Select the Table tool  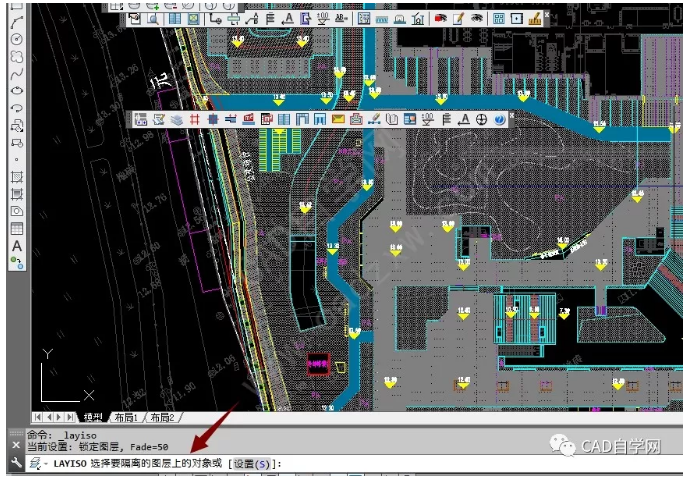pyautogui.click(x=17, y=228)
